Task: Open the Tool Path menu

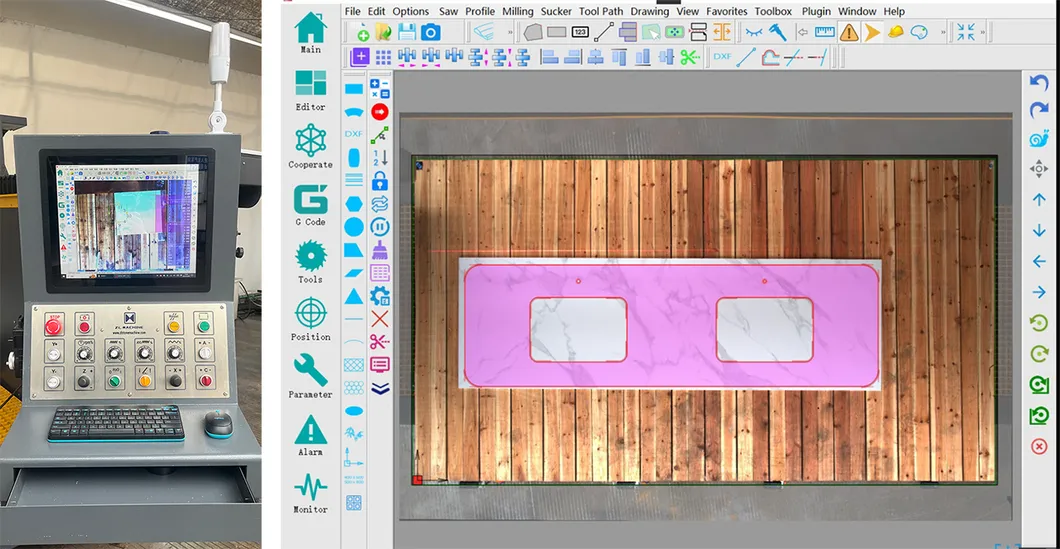Action: [600, 11]
